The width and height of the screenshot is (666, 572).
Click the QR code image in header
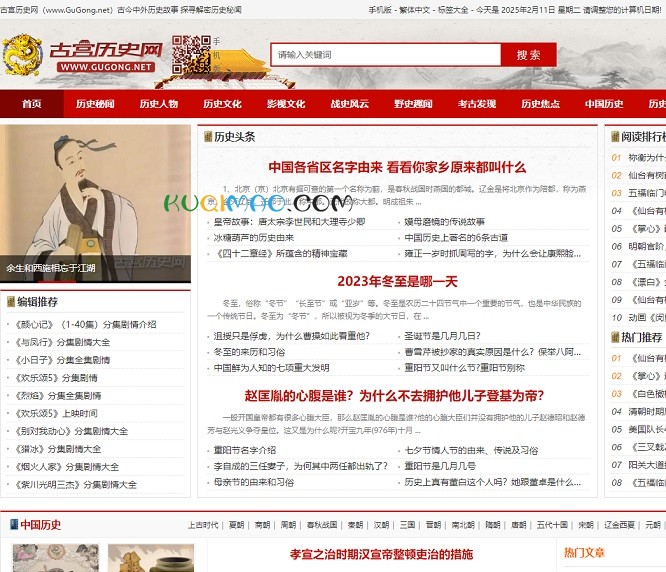pyautogui.click(x=191, y=55)
